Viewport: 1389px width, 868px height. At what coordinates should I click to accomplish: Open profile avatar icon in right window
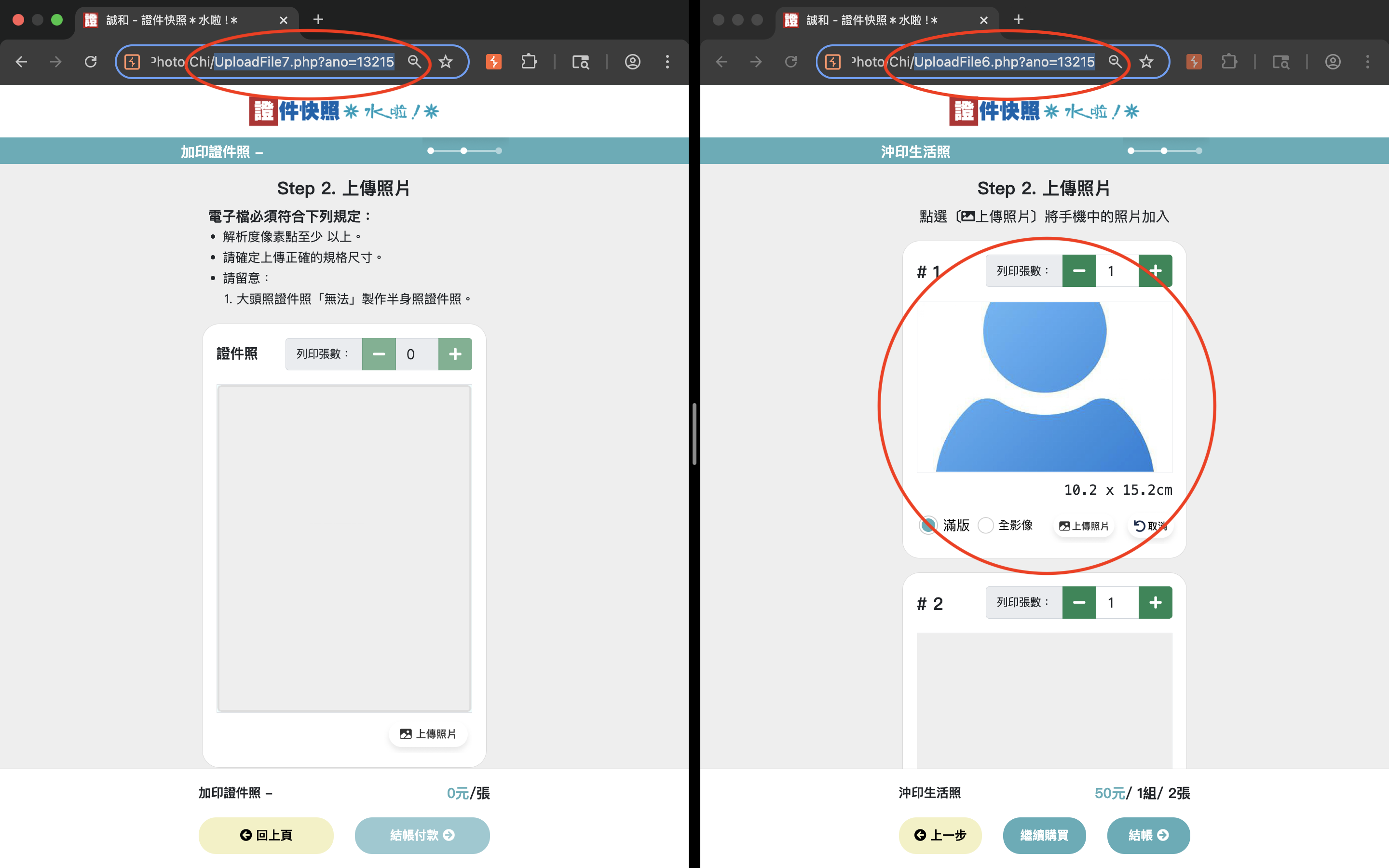1333,61
